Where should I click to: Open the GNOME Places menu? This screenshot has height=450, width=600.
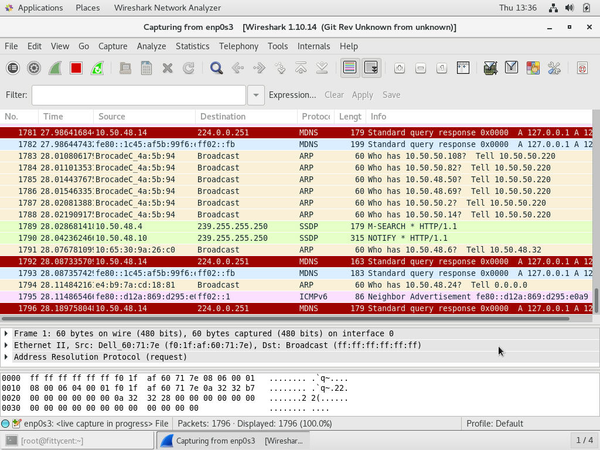(x=88, y=8)
